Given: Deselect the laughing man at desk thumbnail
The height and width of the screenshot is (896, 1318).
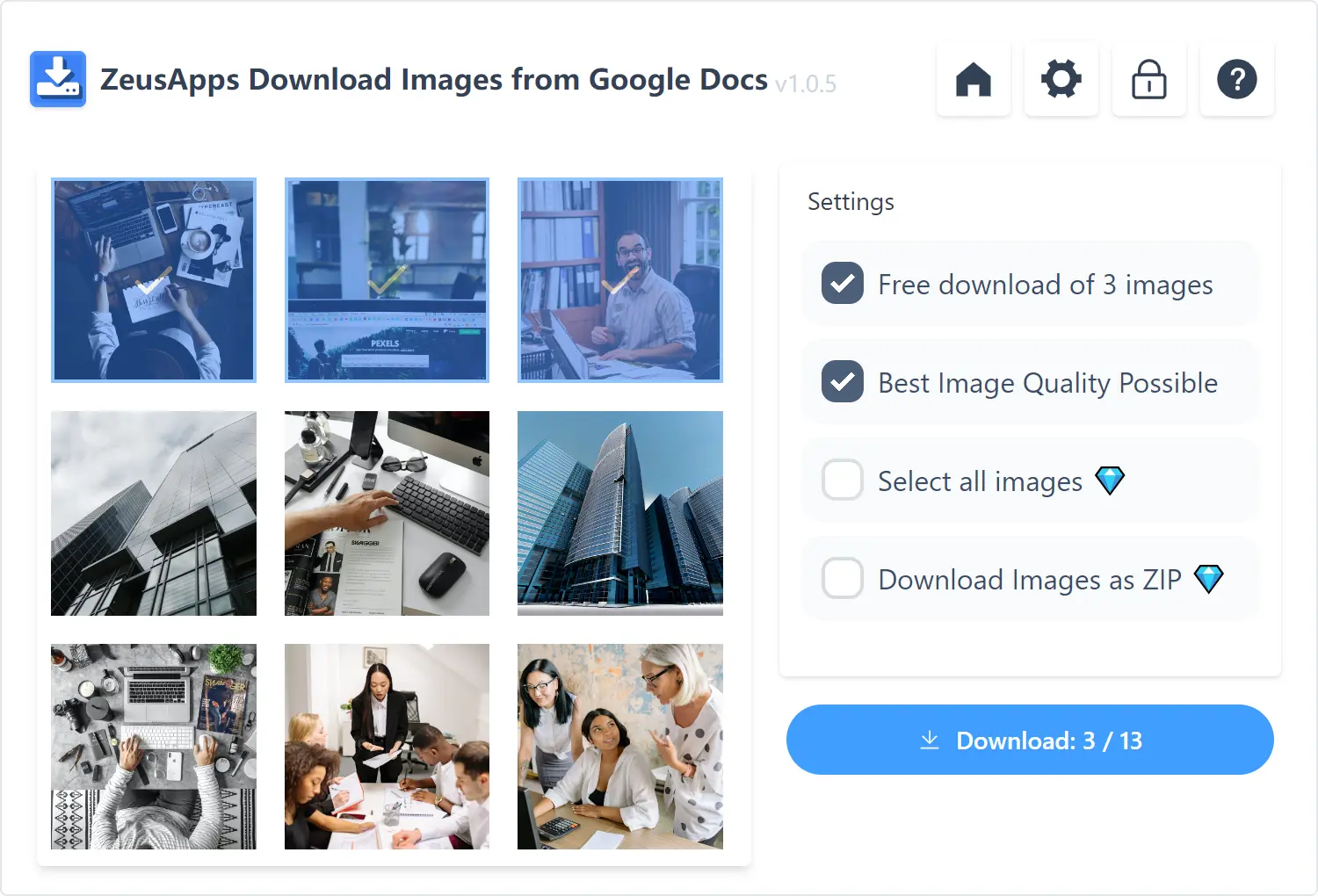Looking at the screenshot, I should tap(620, 280).
